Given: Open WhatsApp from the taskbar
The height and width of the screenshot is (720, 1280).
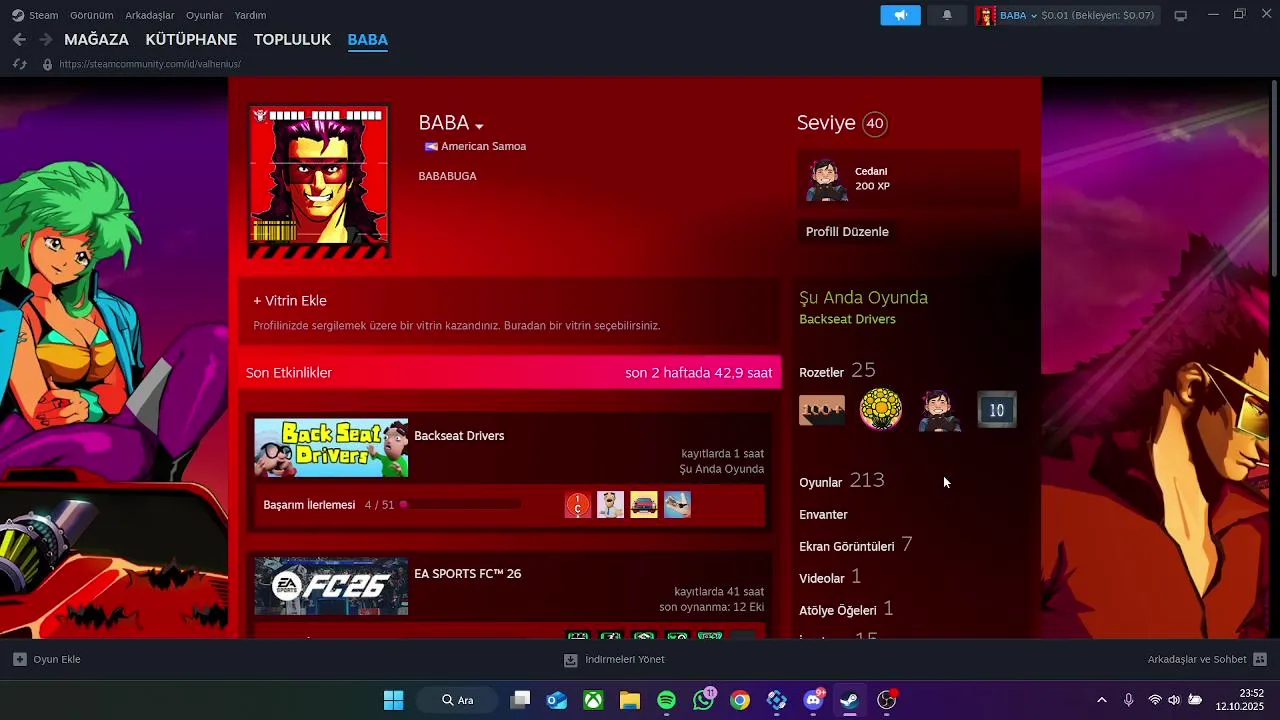Looking at the screenshot, I should click(x=704, y=700).
